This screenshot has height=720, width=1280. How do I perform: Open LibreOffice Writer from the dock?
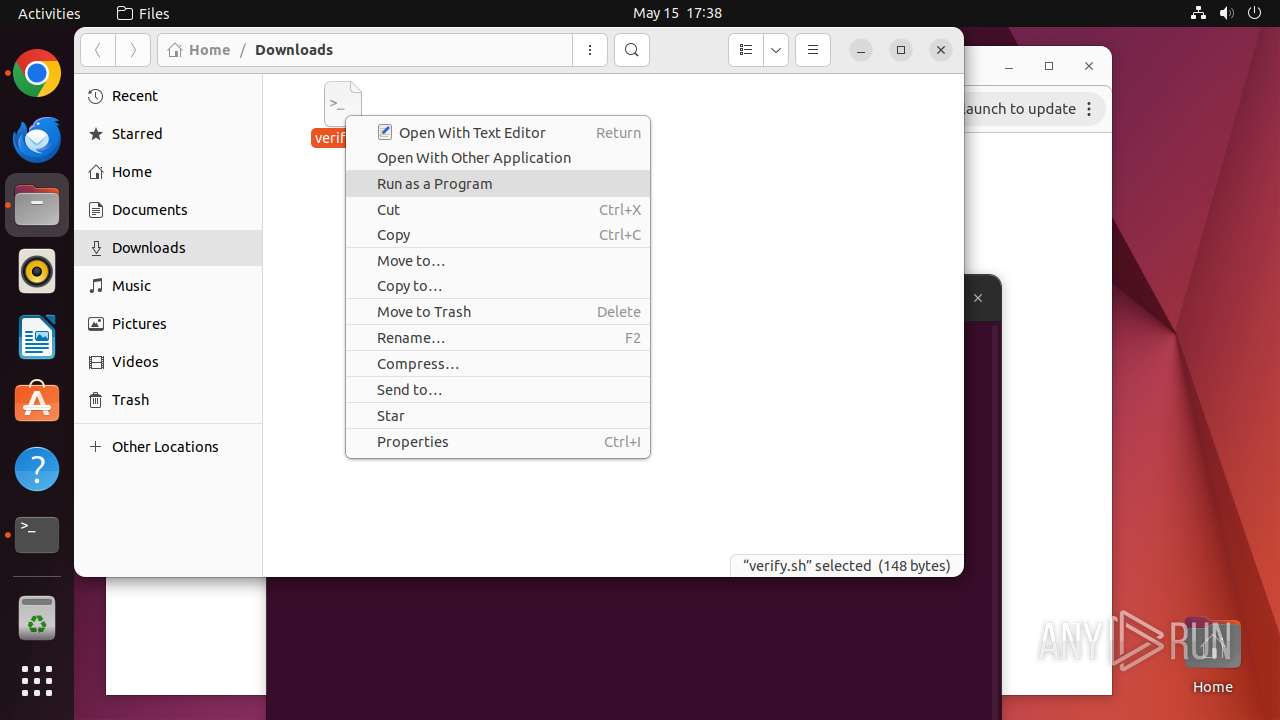(37, 337)
